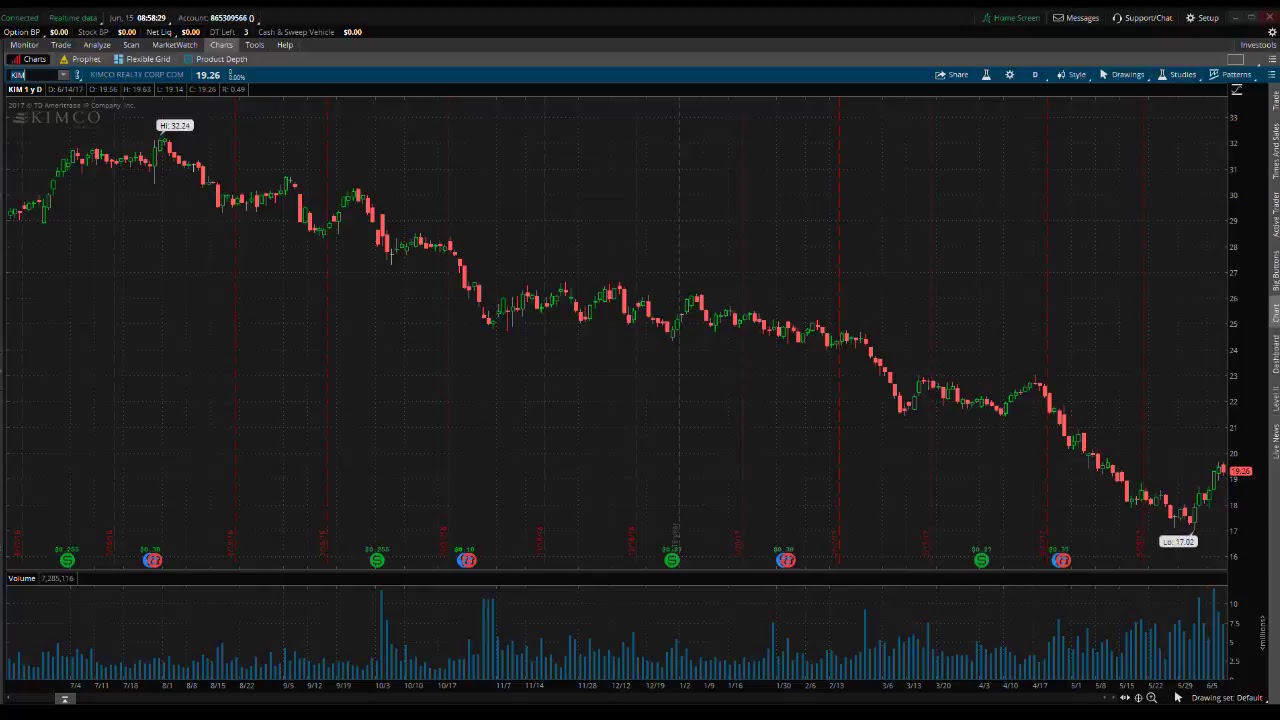The image size is (1280, 720).
Task: Open Drawing set: Default selector
Action: tap(1227, 698)
